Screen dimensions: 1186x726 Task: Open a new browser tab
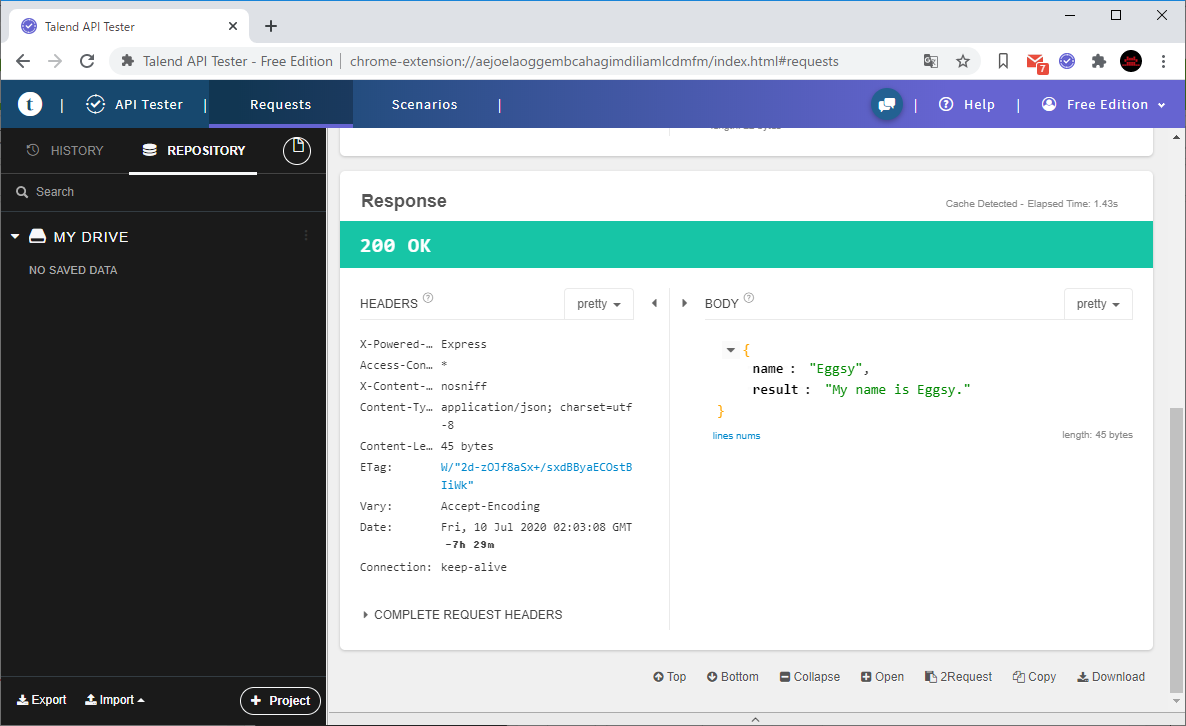[x=271, y=26]
